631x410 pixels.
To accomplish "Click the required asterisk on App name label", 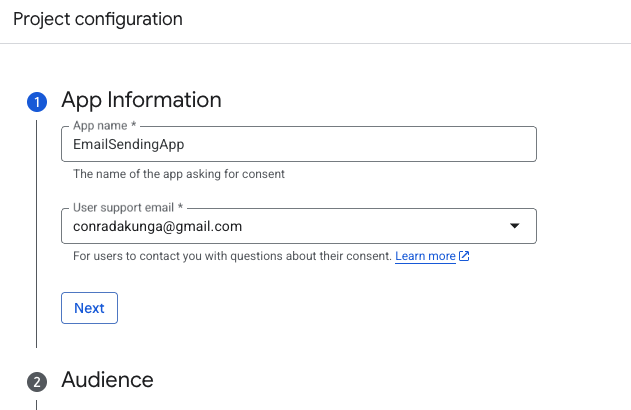I will click(x=134, y=126).
